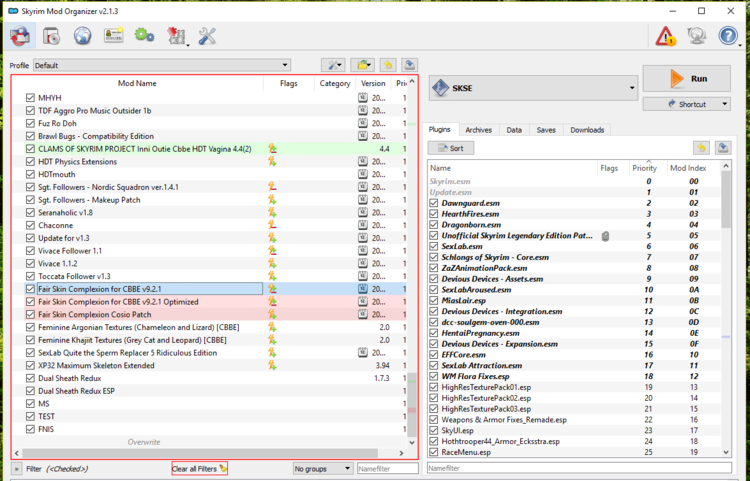The image size is (750, 481).
Task: Switch to the Plugins tab
Action: tap(439, 130)
